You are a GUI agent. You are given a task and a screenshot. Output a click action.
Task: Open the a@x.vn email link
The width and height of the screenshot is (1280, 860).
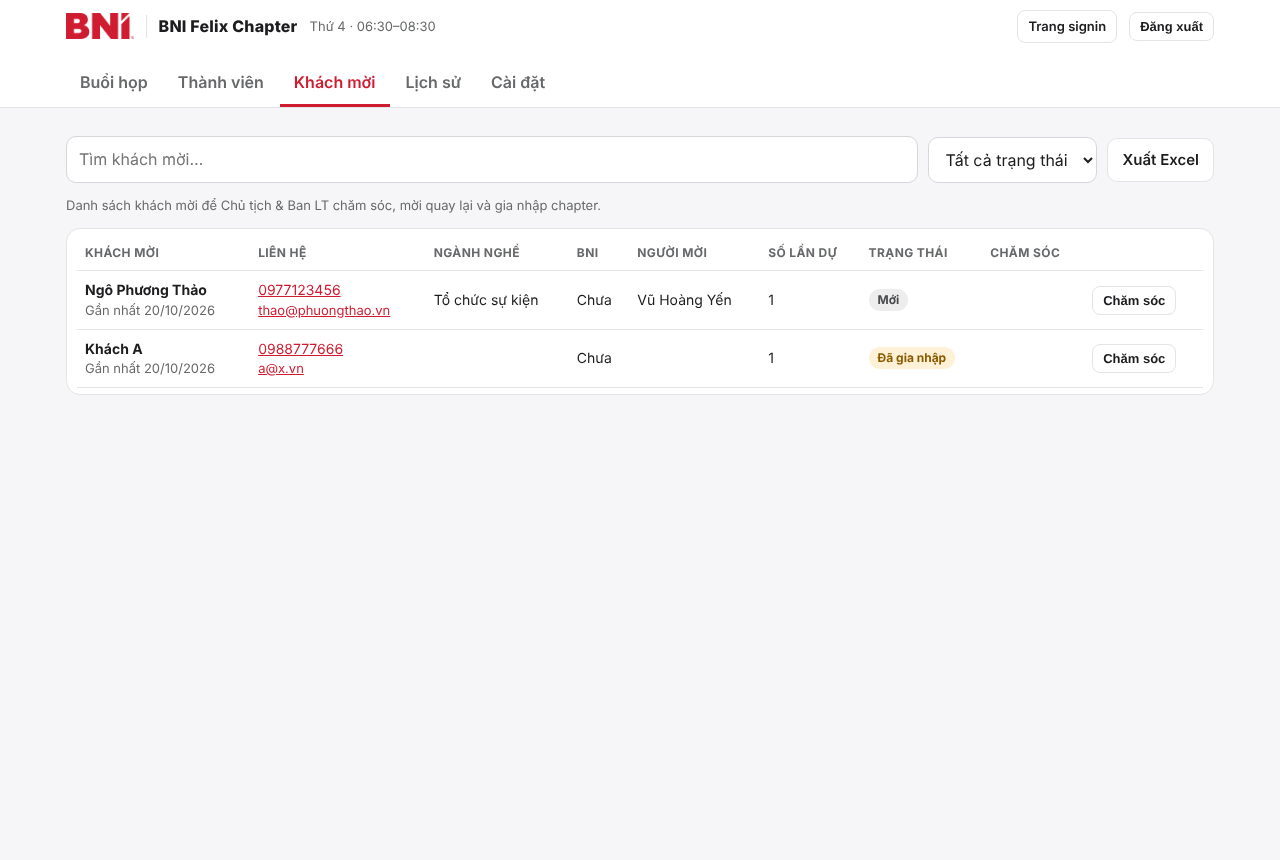coord(281,368)
